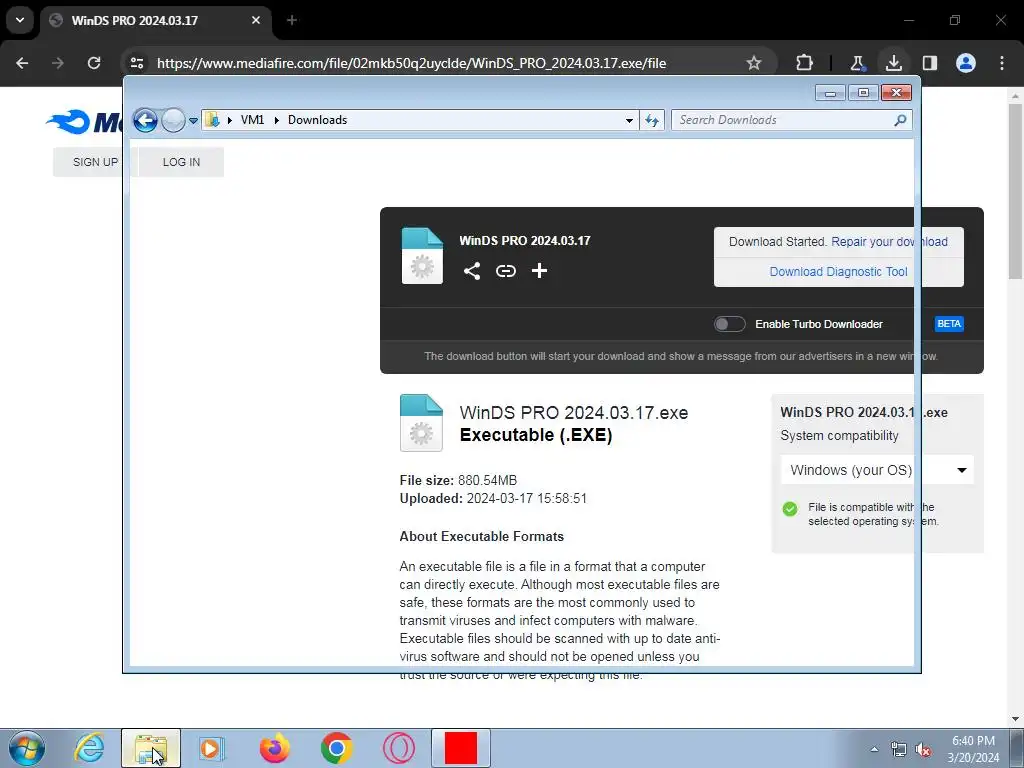This screenshot has width=1024, height=768.
Task: Open the Windows (your OS) dropdown
Action: (x=877, y=470)
